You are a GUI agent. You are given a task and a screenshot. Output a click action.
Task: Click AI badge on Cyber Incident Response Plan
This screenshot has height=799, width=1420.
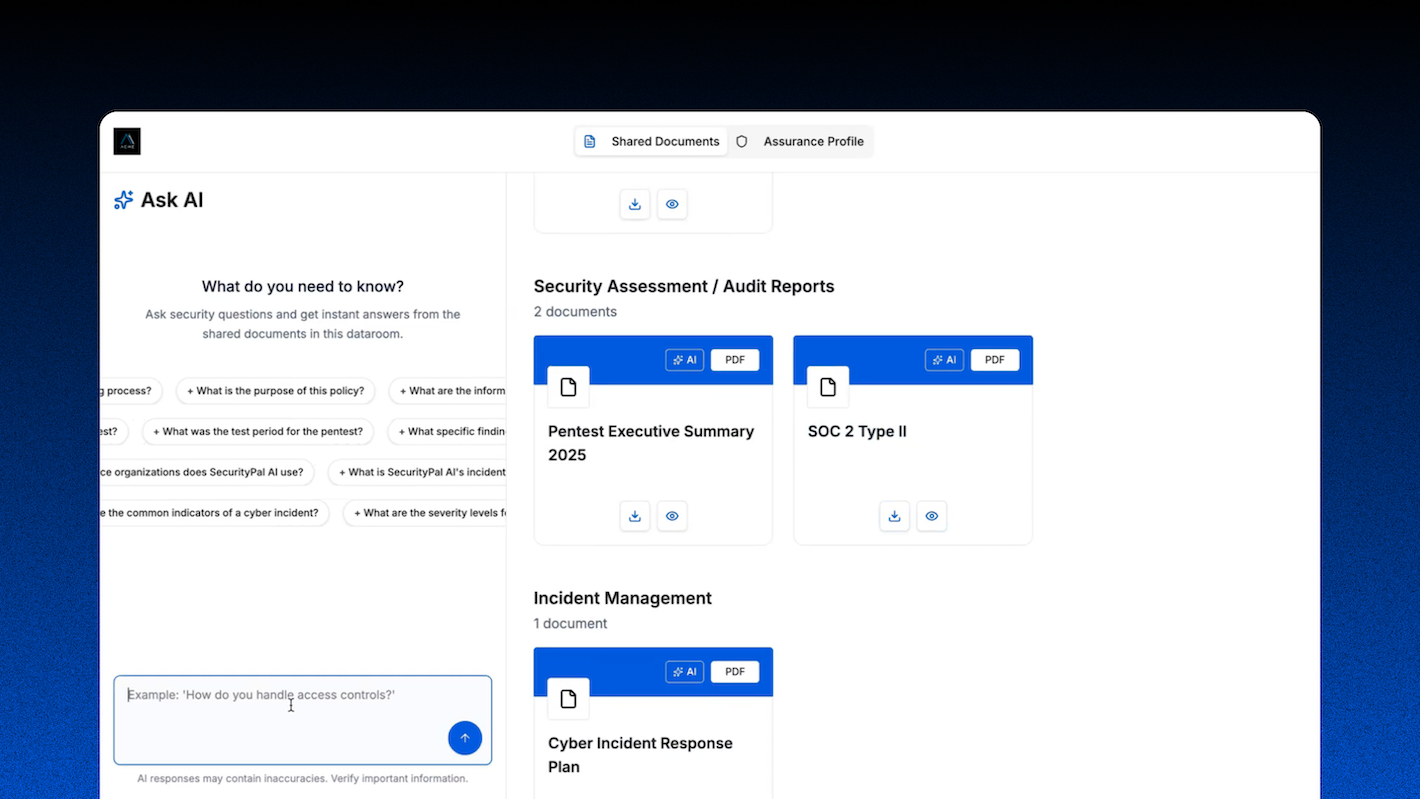click(x=685, y=672)
